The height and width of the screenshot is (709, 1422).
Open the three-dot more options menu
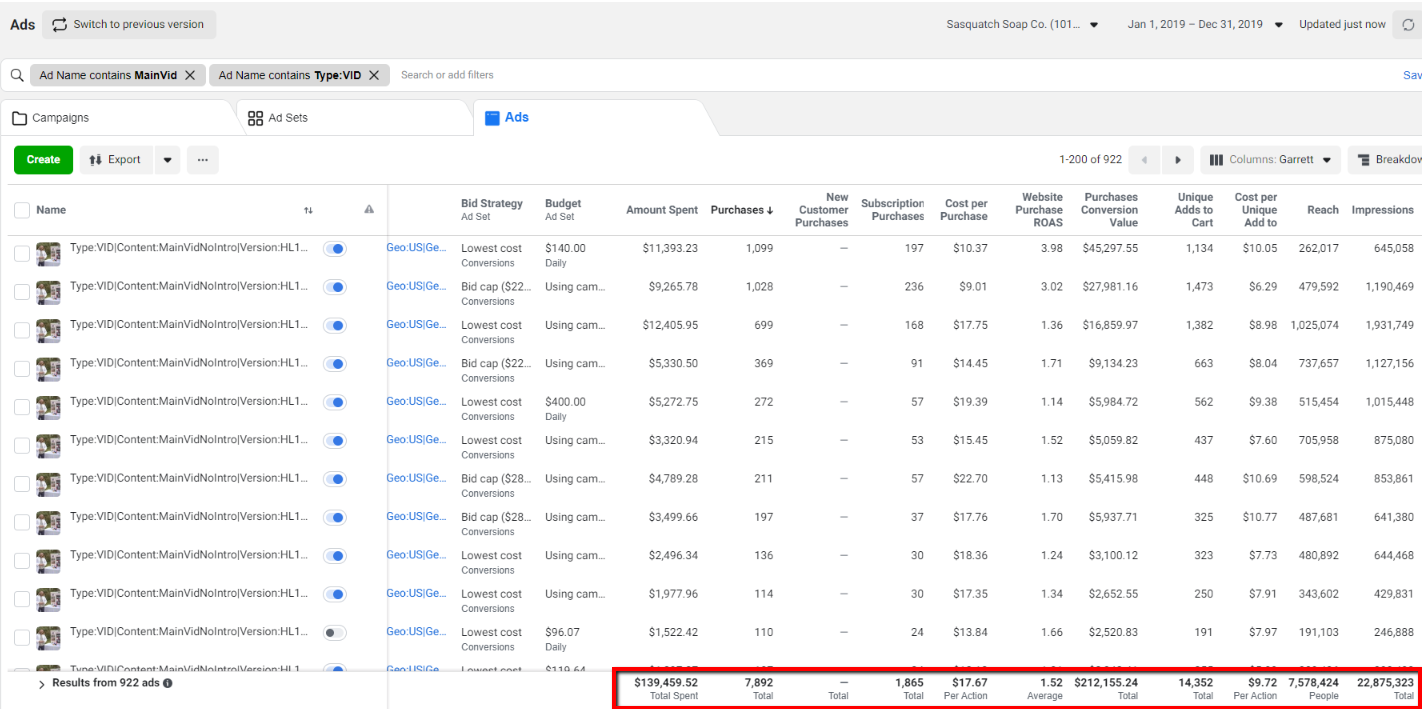(x=202, y=160)
